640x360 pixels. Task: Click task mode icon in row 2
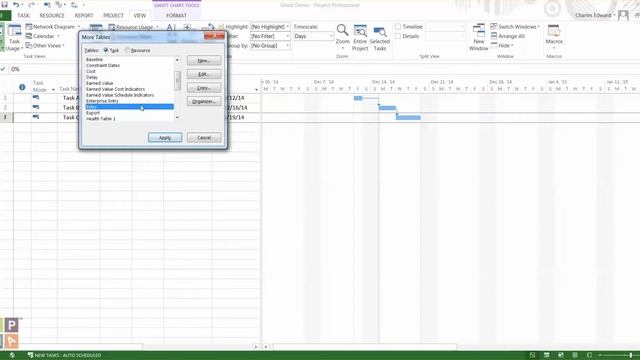click(36, 107)
